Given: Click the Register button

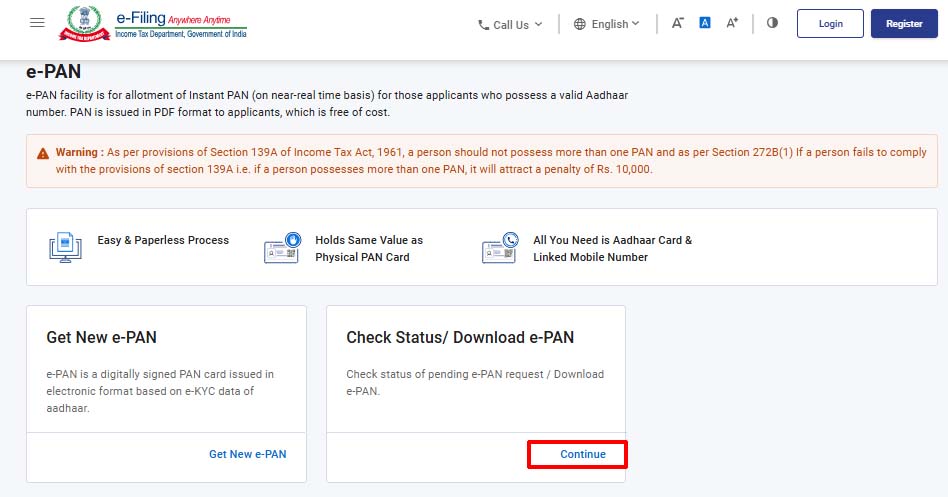Looking at the screenshot, I should click(x=904, y=24).
